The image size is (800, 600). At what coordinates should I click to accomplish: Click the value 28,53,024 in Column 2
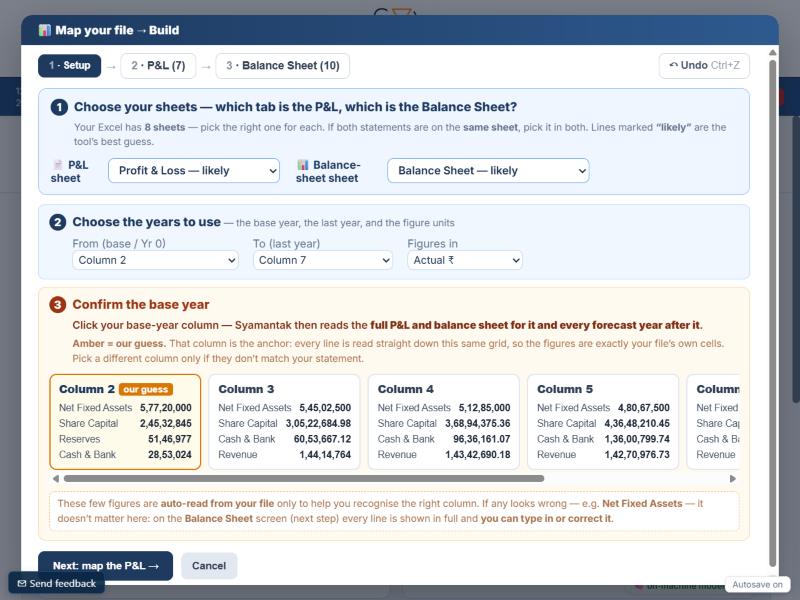tap(170, 455)
